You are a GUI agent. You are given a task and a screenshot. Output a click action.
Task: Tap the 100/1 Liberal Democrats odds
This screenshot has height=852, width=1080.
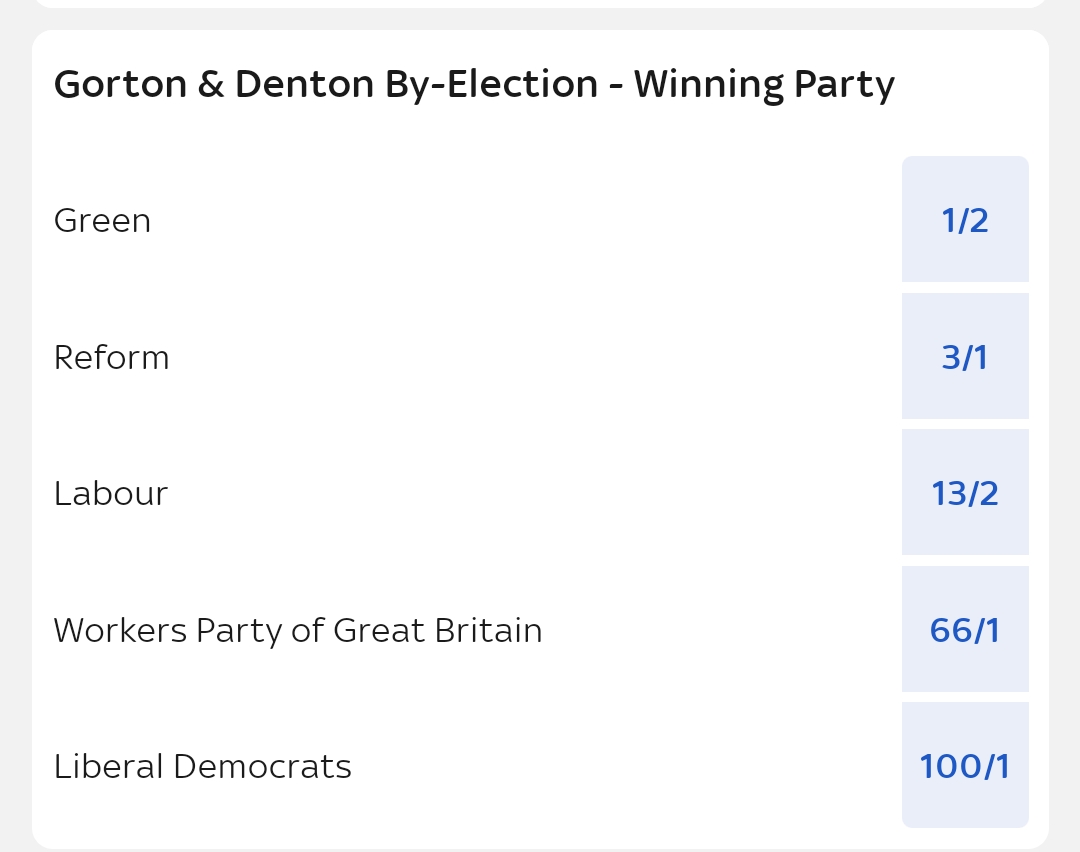[x=965, y=766]
